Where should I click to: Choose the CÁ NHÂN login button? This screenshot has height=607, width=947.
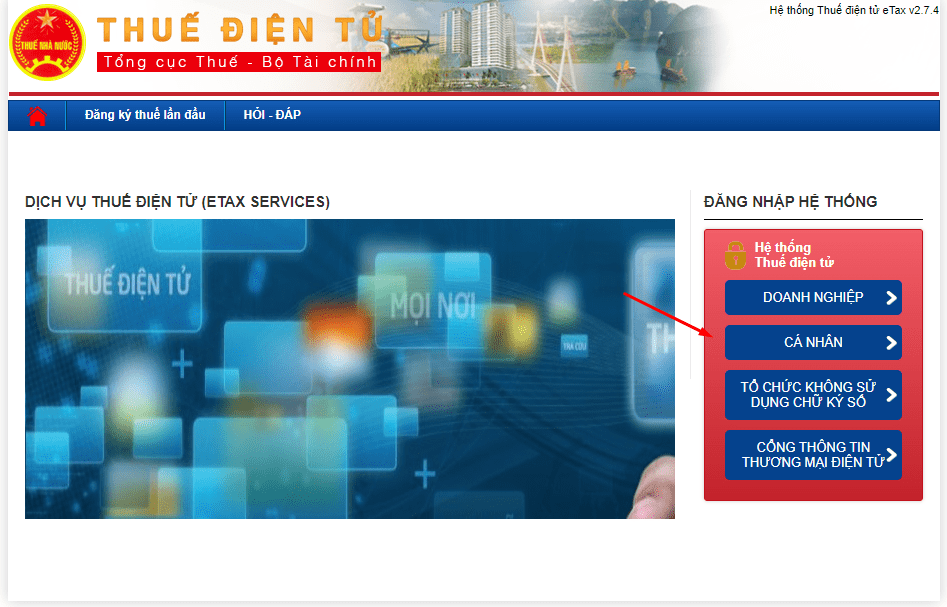coord(812,343)
